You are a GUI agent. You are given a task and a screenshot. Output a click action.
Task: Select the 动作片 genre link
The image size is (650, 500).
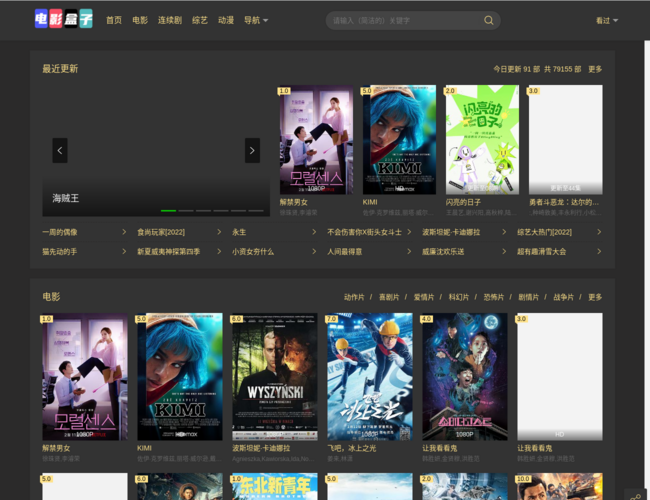[354, 297]
